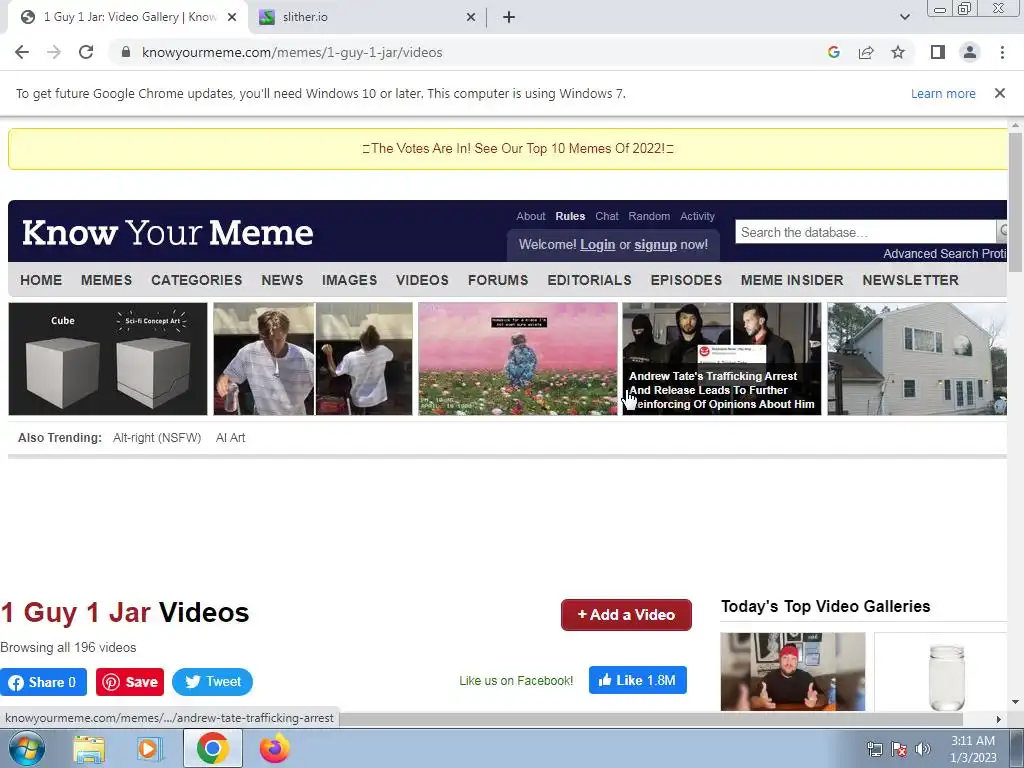1024x768 pixels.
Task: Open the AI Art trending link
Action: 231,438
